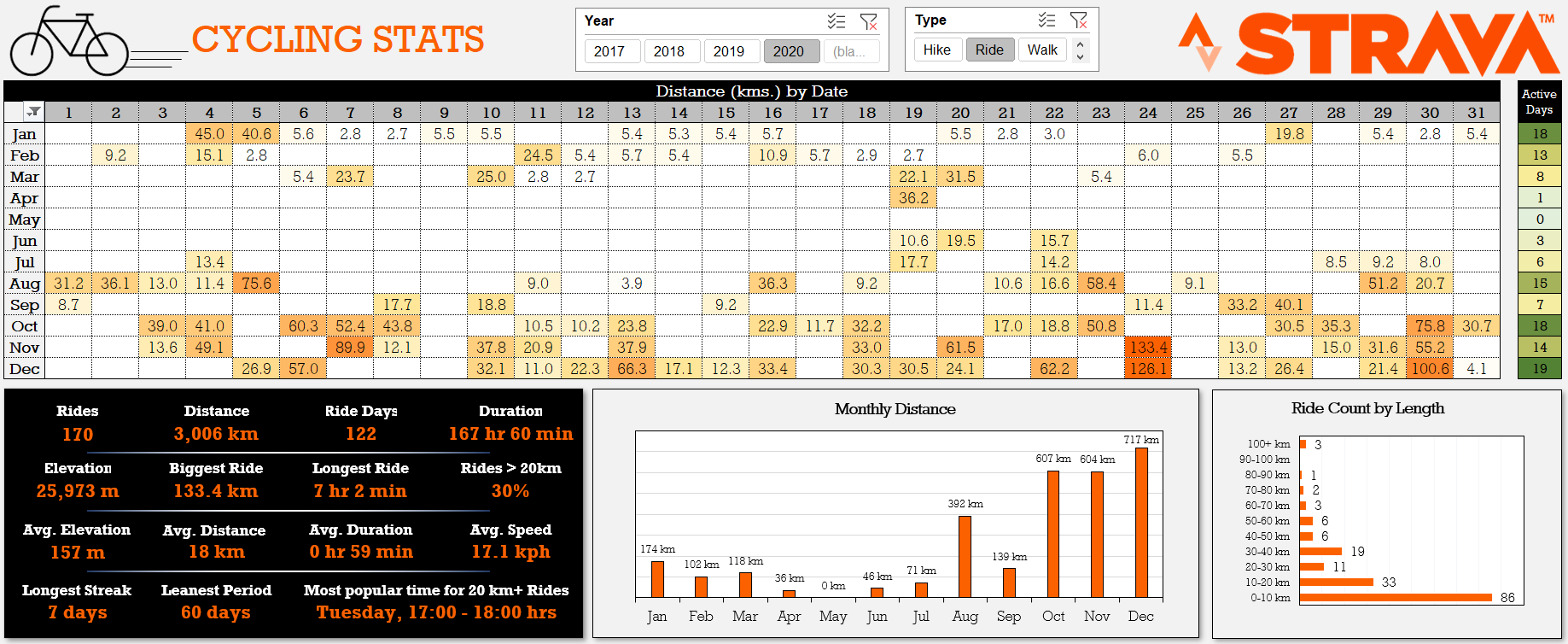Select the 133.4 cell in the Nov row

(1148, 348)
